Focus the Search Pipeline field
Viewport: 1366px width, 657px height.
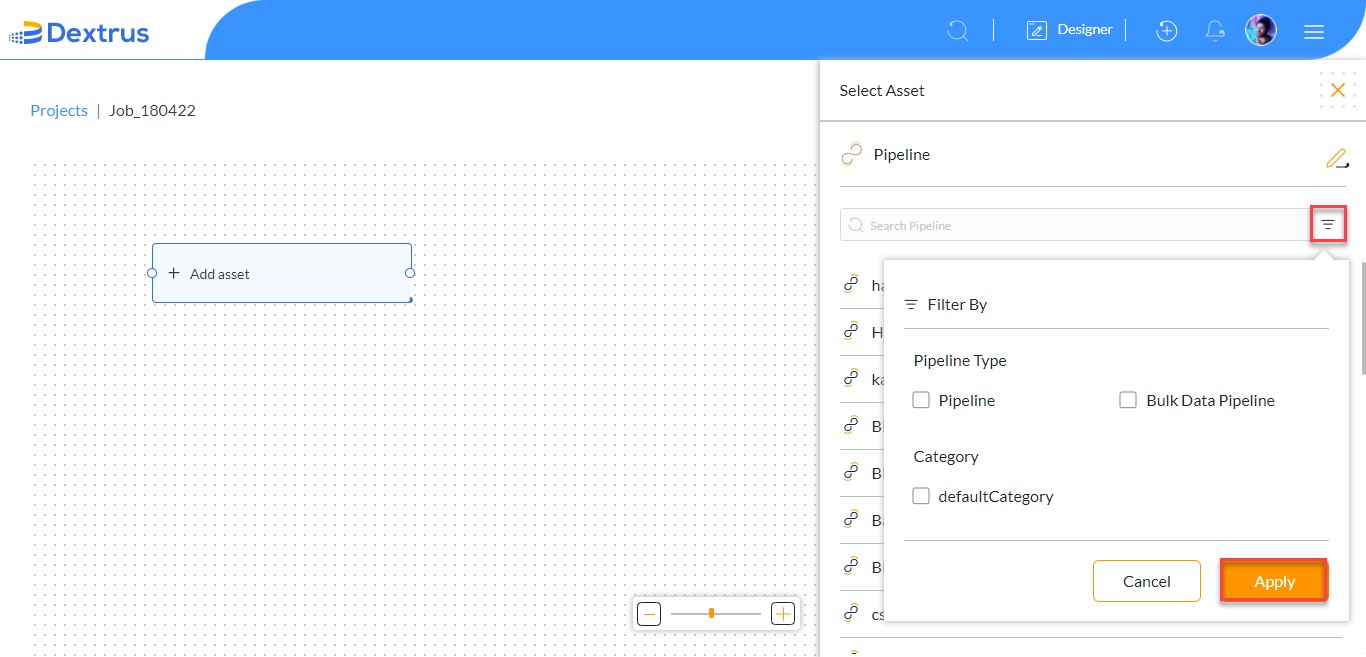[x=1075, y=225]
